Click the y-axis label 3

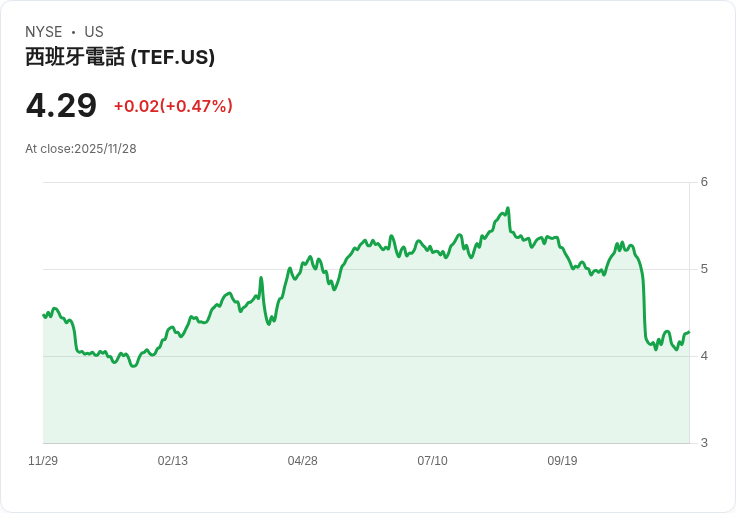[704, 443]
